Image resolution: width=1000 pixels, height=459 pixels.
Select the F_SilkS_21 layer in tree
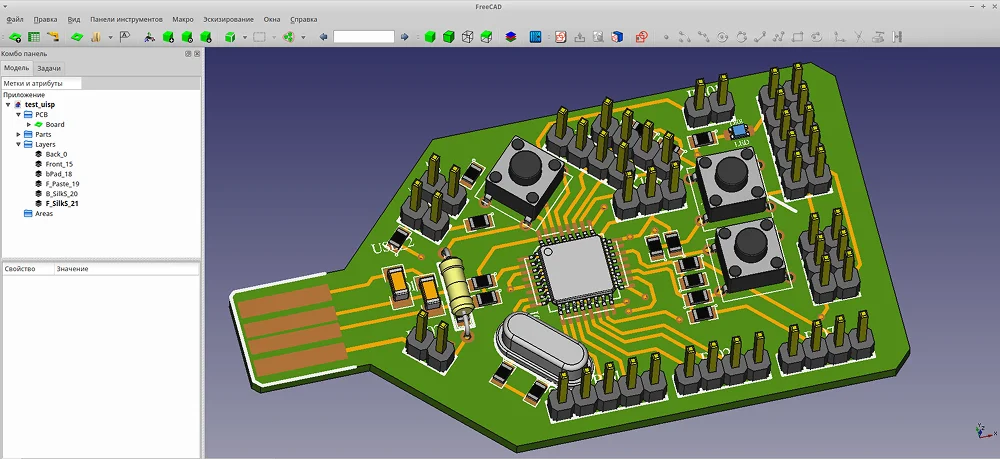(62, 203)
